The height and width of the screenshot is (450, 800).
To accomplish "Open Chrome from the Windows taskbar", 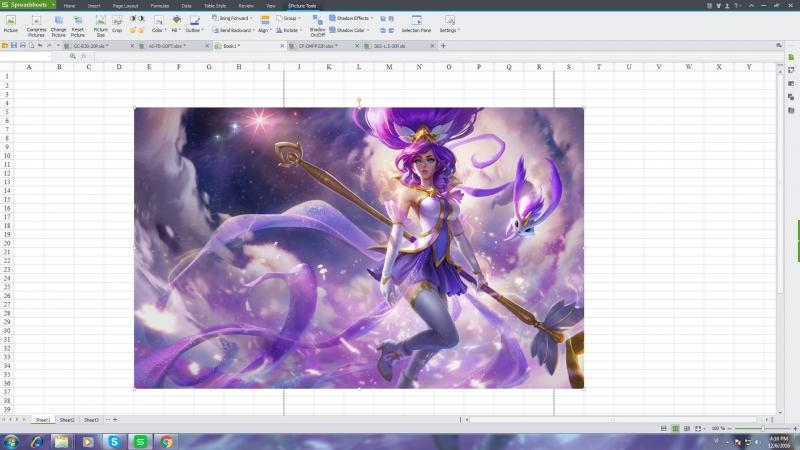I will coord(166,441).
